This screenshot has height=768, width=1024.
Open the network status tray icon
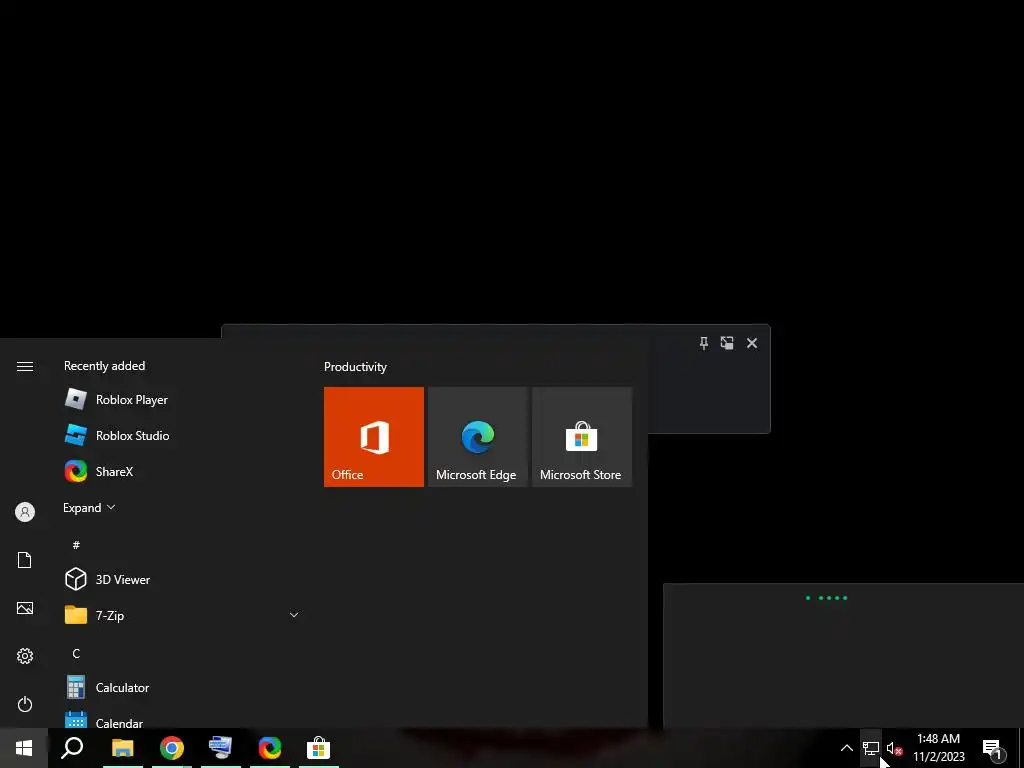871,748
